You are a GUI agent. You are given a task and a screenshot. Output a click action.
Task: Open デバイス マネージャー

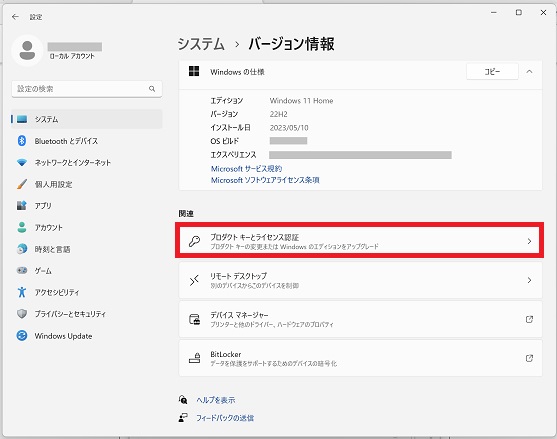[x=360, y=319]
